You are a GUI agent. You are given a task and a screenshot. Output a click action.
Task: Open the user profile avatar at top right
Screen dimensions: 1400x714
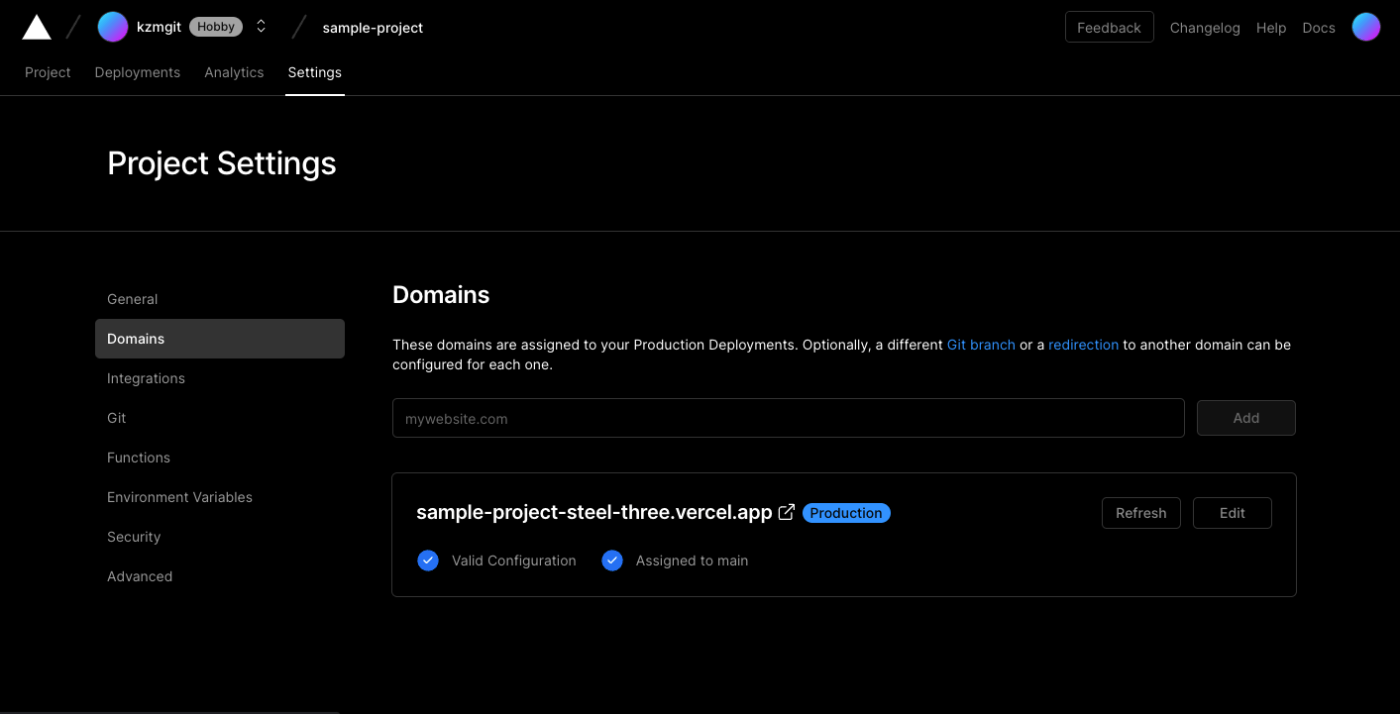pyautogui.click(x=1366, y=27)
